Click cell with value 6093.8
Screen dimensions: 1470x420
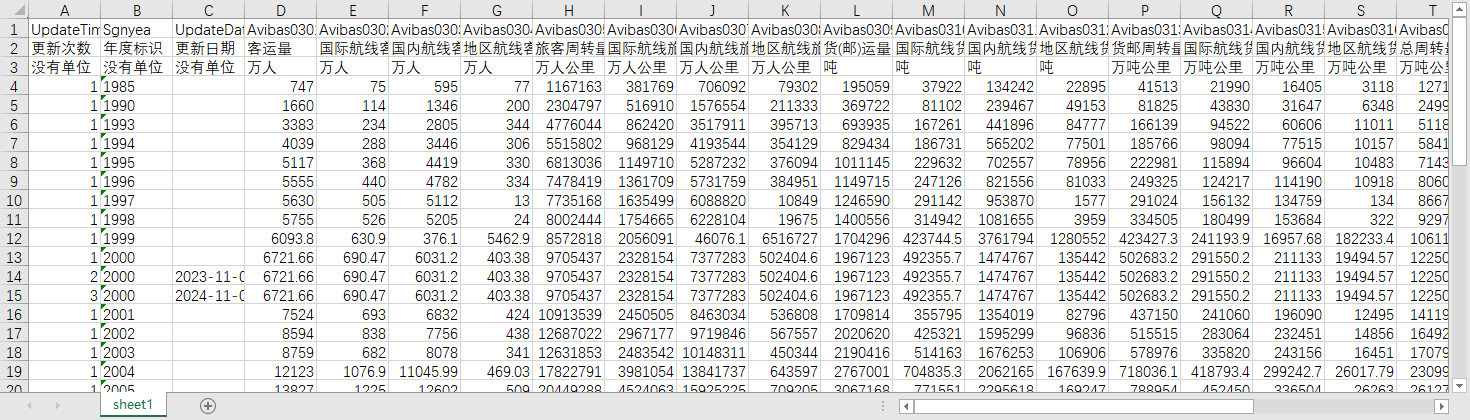[281, 238]
